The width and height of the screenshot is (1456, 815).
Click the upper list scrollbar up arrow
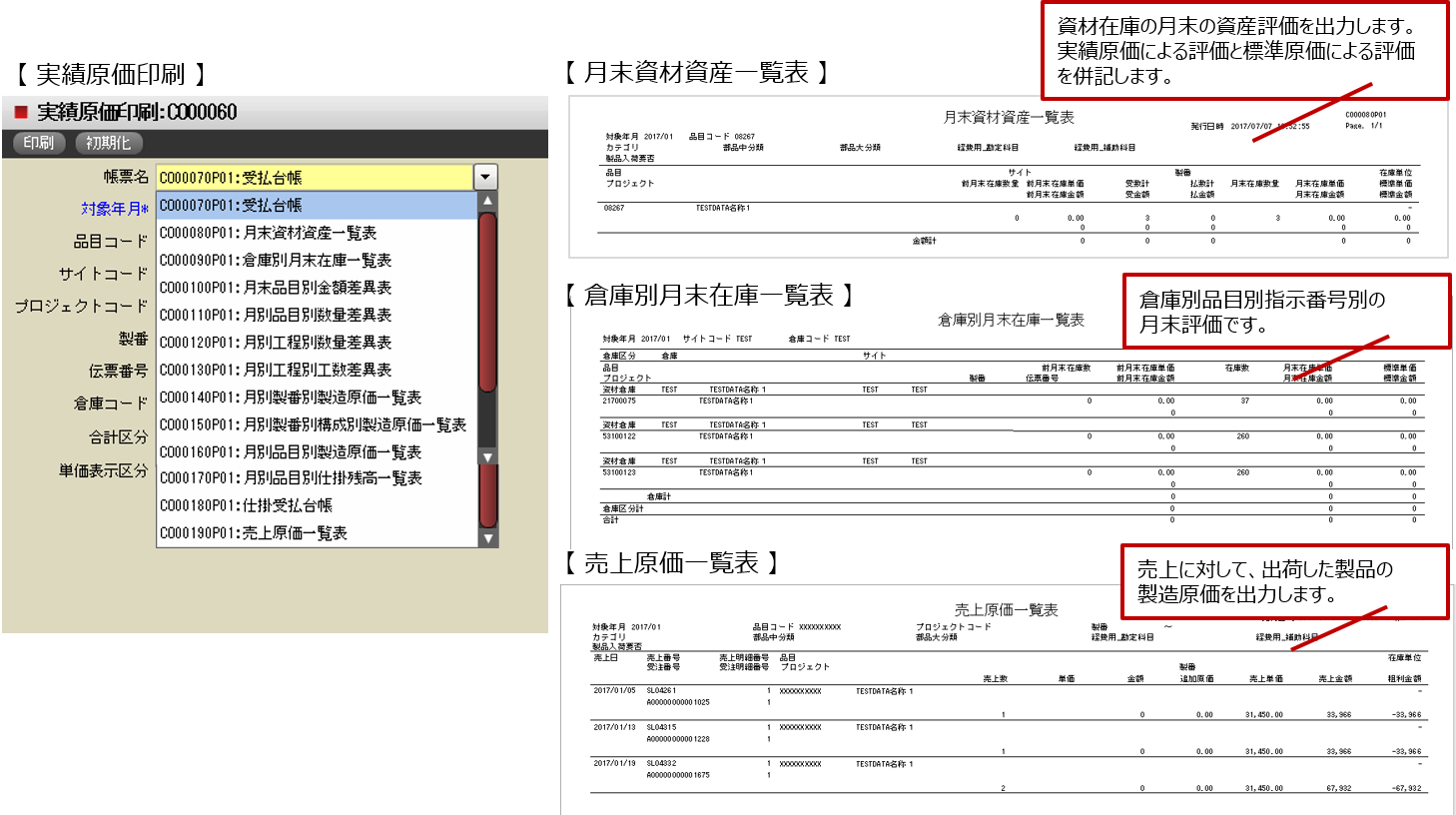click(487, 201)
